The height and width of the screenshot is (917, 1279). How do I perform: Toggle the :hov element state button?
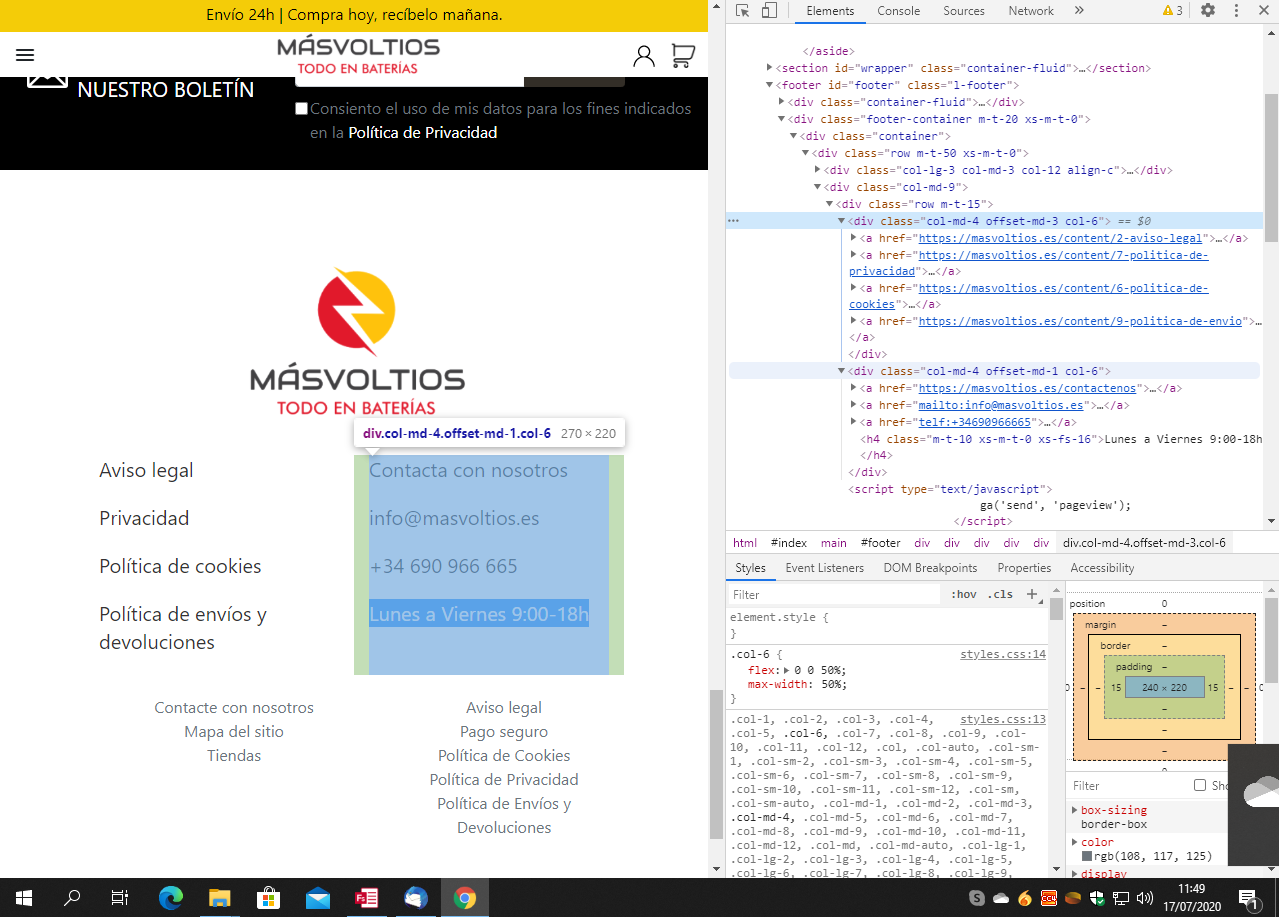(964, 594)
